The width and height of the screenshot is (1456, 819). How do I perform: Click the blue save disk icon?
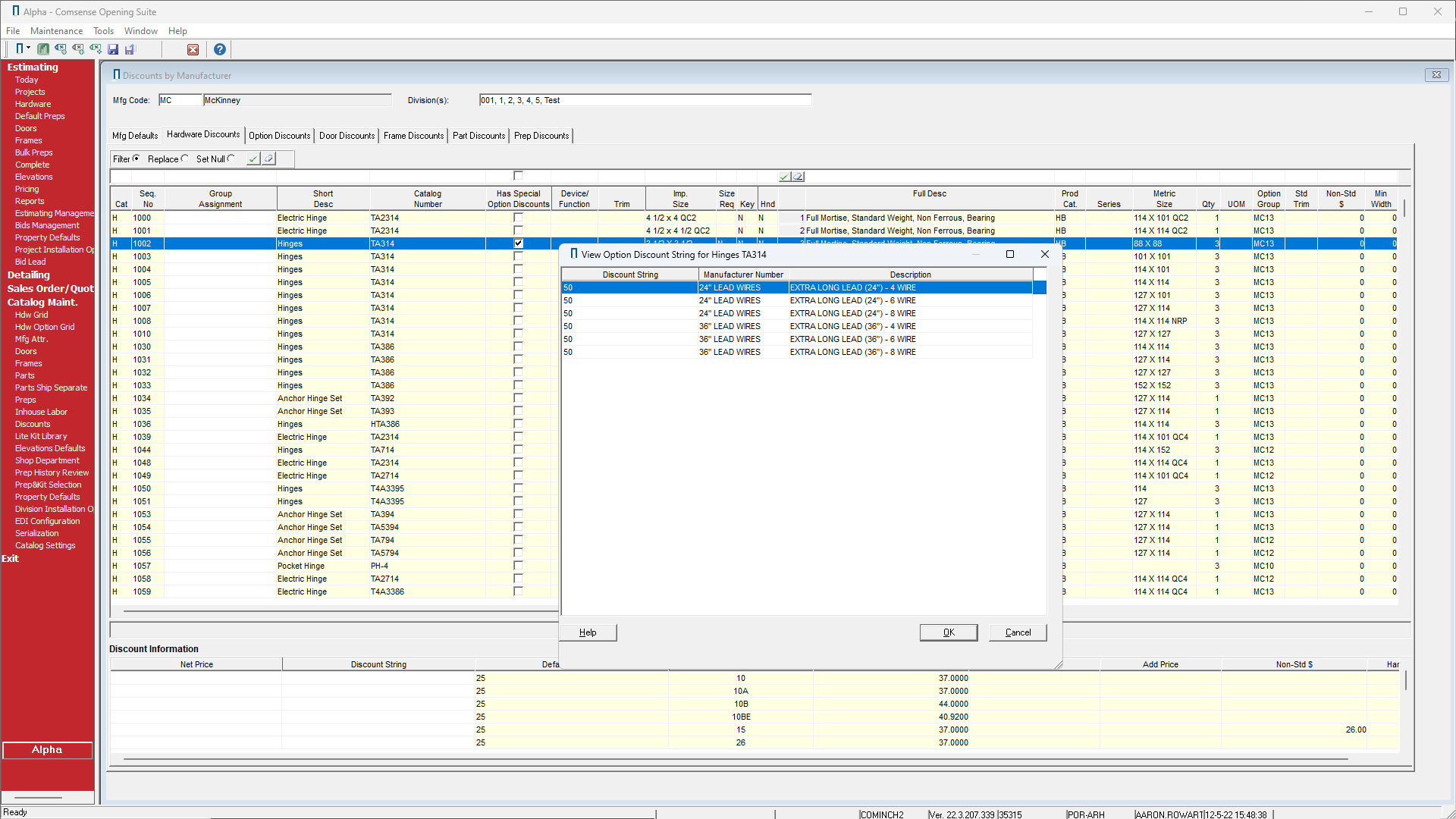click(x=113, y=49)
